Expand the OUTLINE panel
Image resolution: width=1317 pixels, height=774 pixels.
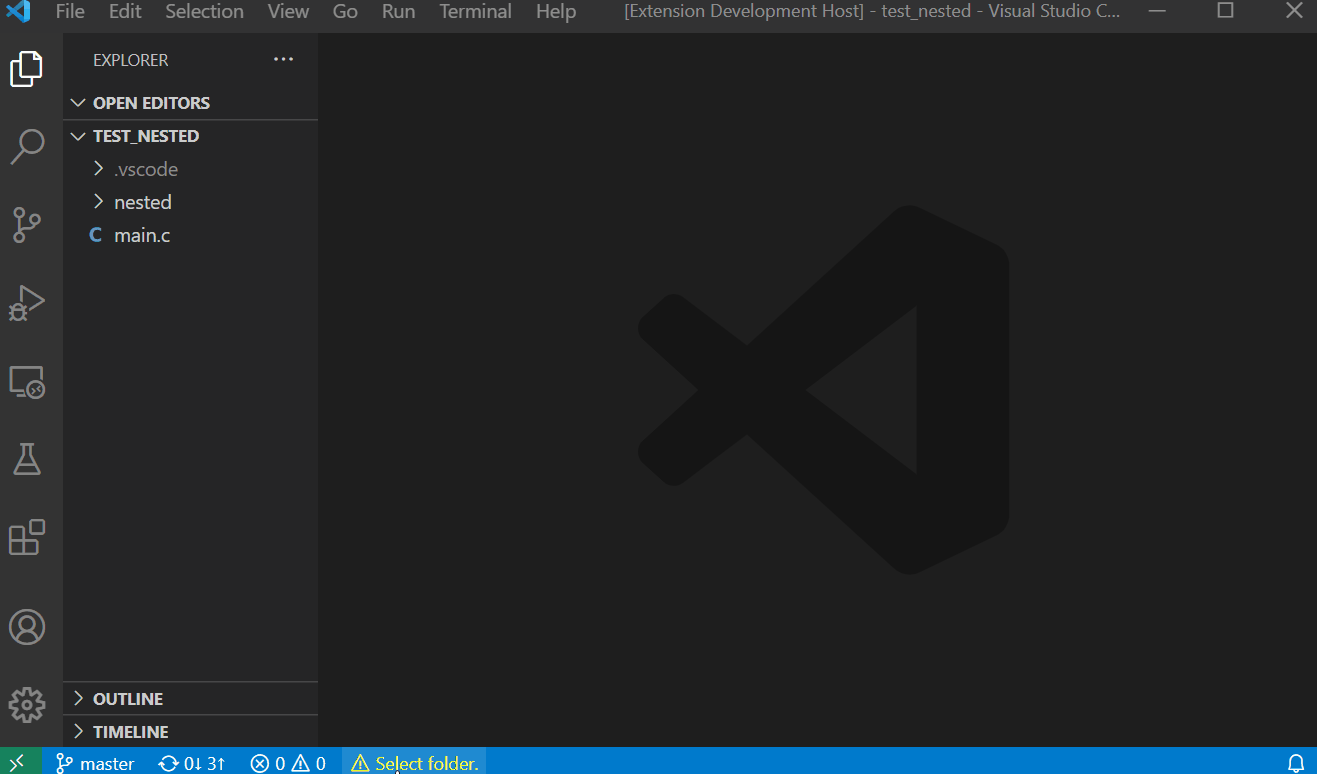tap(127, 699)
